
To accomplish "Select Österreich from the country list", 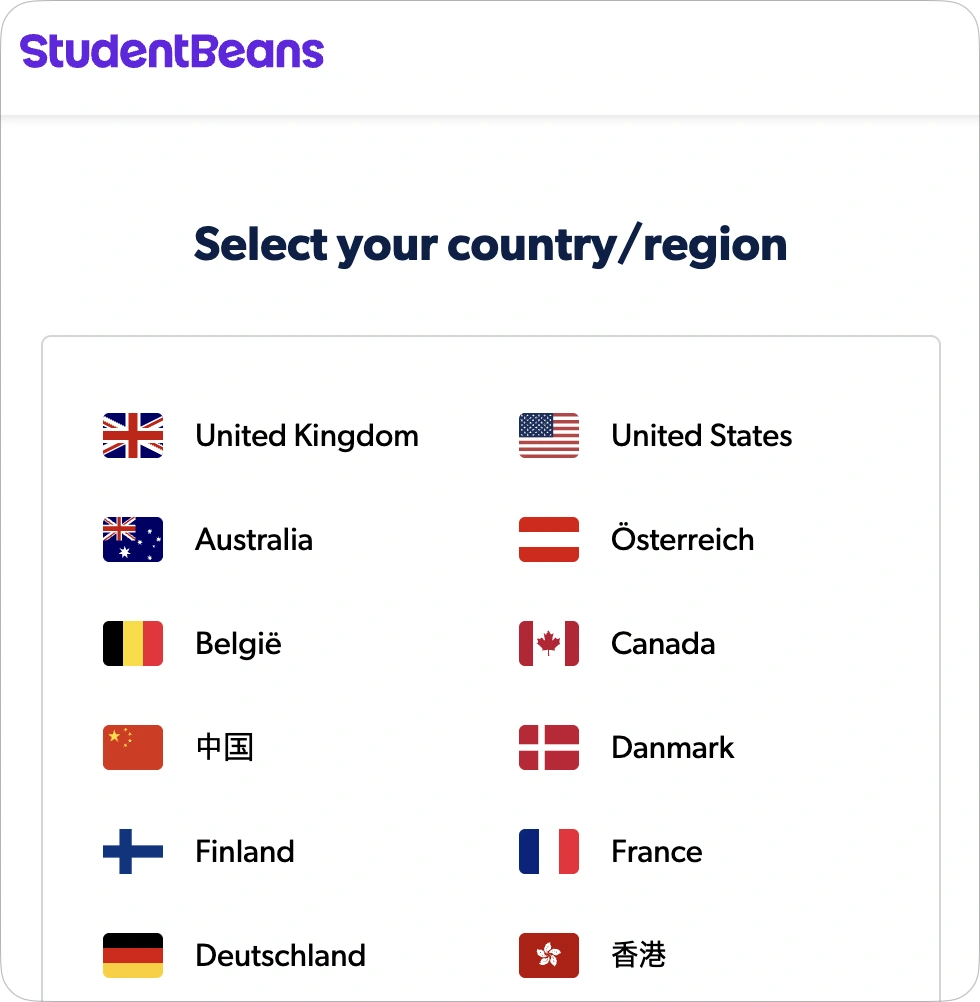I will point(682,540).
